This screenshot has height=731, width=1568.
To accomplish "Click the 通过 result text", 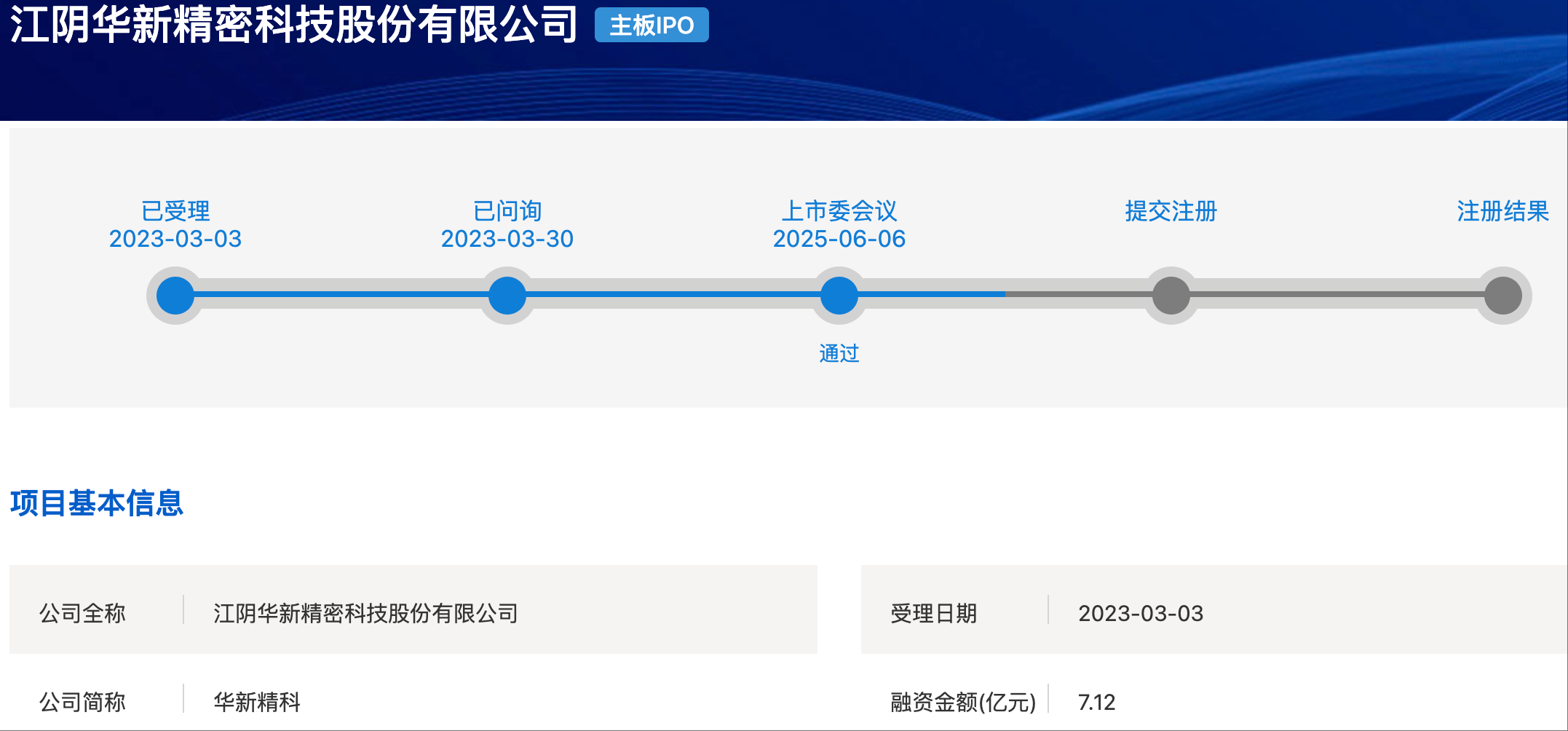I will pos(839,354).
